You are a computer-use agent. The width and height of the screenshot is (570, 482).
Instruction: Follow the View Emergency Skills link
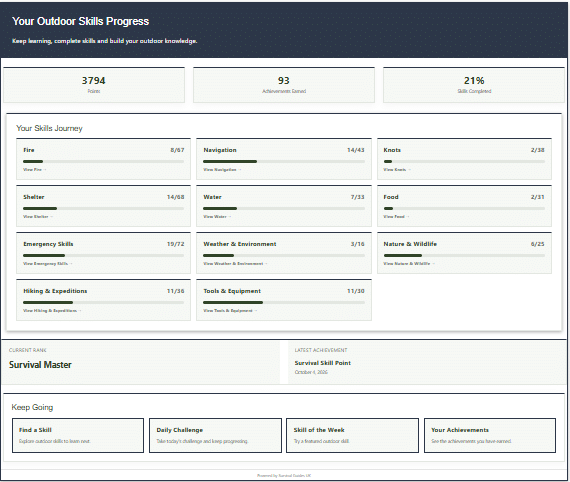(48, 264)
